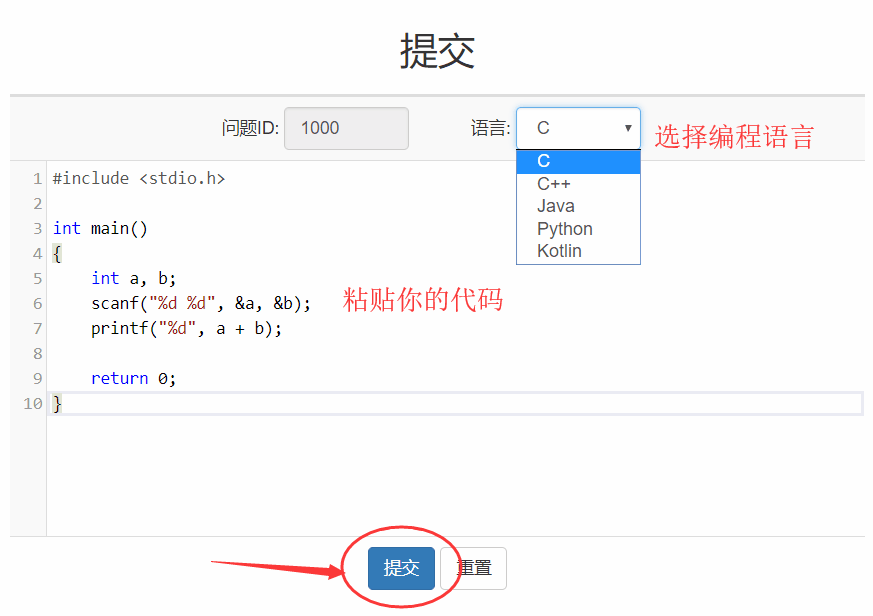Image resolution: width=873 pixels, height=616 pixels.
Task: Click the closing brace on line 10
Action: [57, 404]
